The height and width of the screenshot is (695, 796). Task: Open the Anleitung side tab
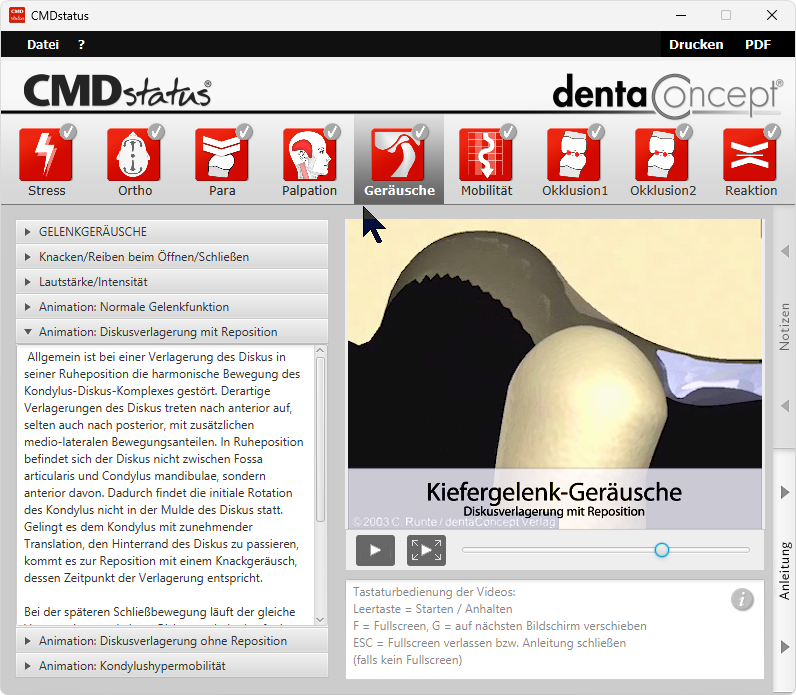[784, 571]
